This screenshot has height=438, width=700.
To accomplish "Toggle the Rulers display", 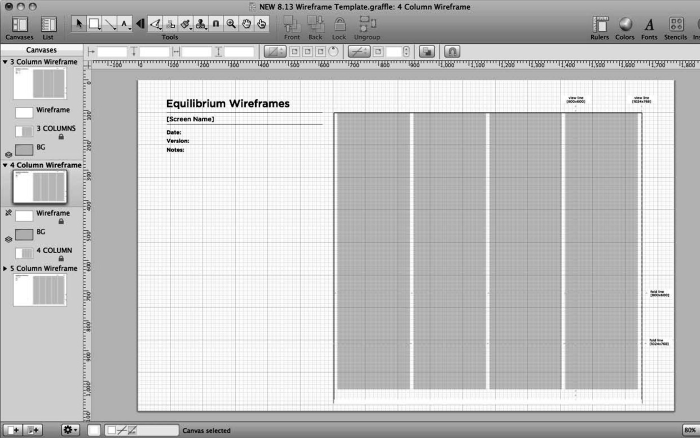I will pyautogui.click(x=600, y=26).
